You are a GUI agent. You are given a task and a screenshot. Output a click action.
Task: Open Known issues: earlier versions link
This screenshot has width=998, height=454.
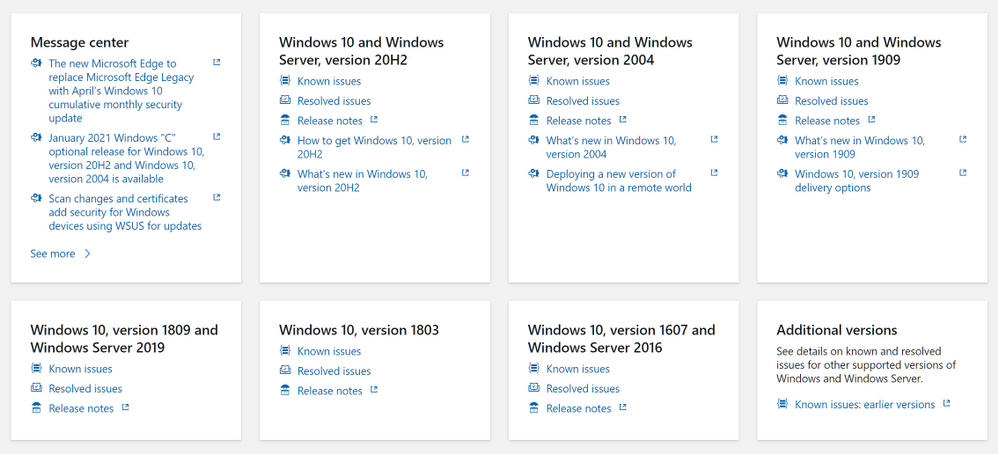[865, 405]
